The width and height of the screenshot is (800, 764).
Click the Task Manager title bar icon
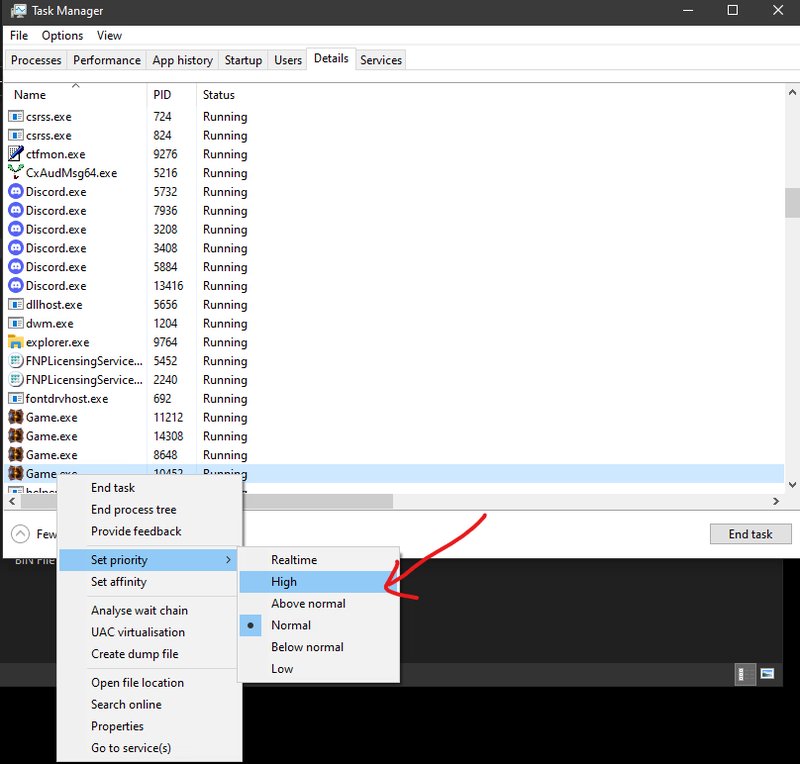pyautogui.click(x=18, y=11)
